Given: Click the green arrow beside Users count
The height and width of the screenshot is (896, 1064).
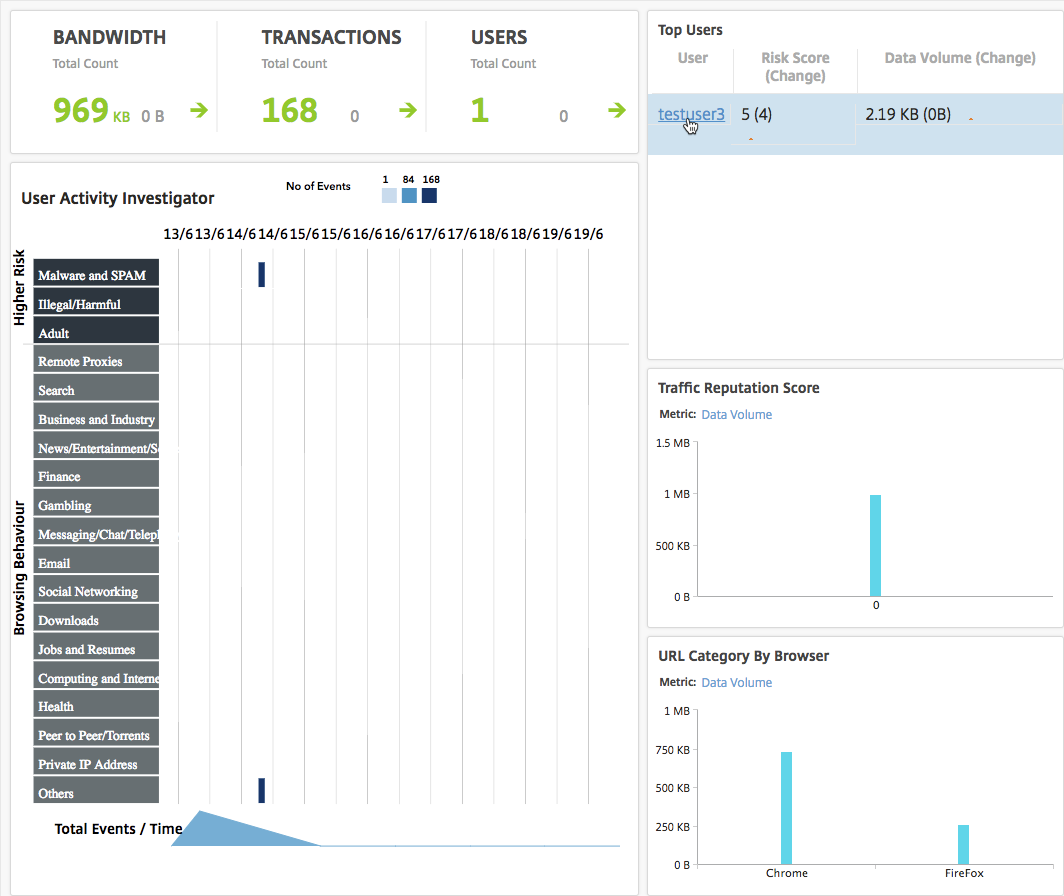Looking at the screenshot, I should click(617, 110).
